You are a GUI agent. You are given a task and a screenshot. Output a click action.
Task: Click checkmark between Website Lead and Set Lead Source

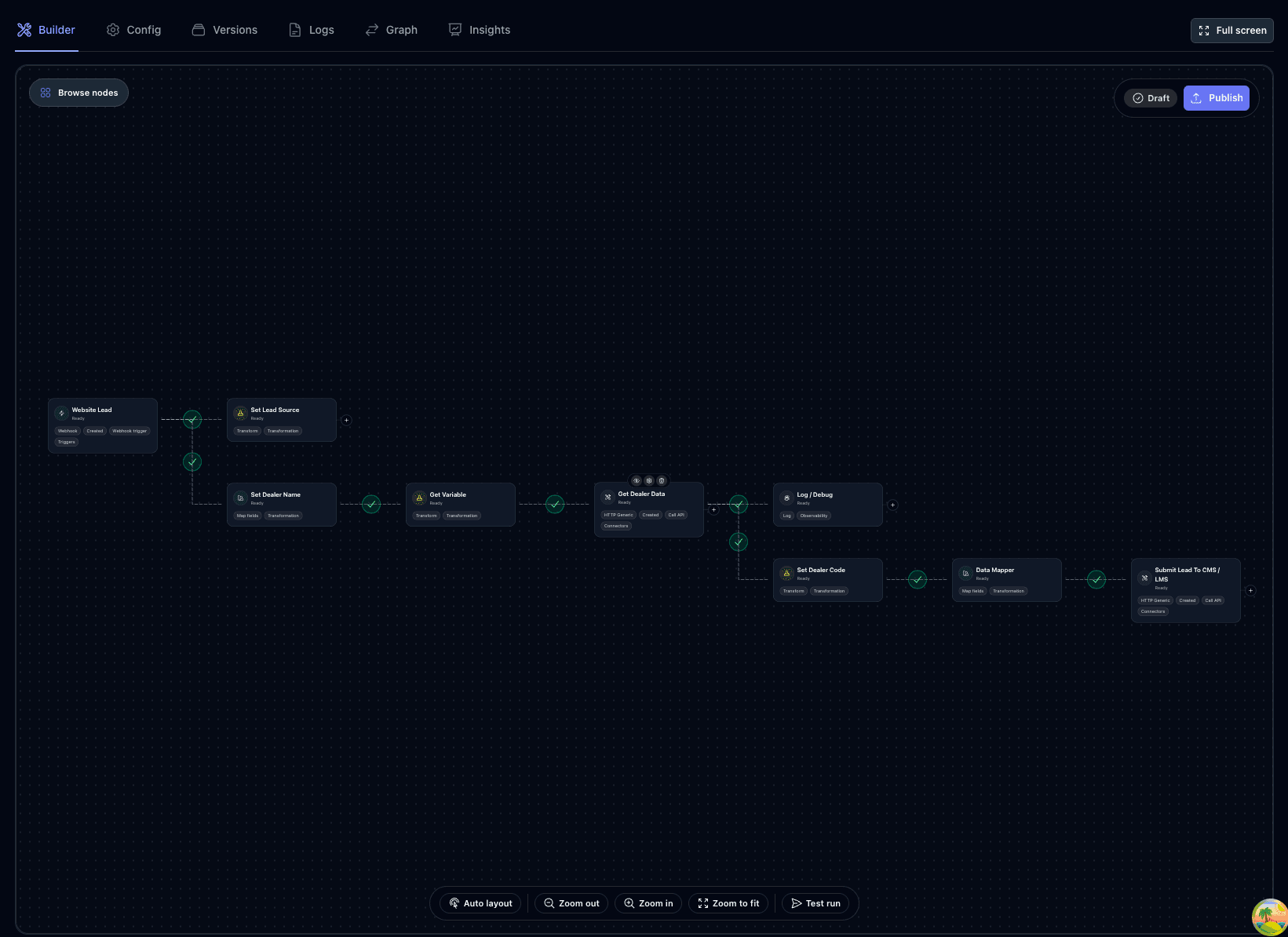tap(192, 420)
